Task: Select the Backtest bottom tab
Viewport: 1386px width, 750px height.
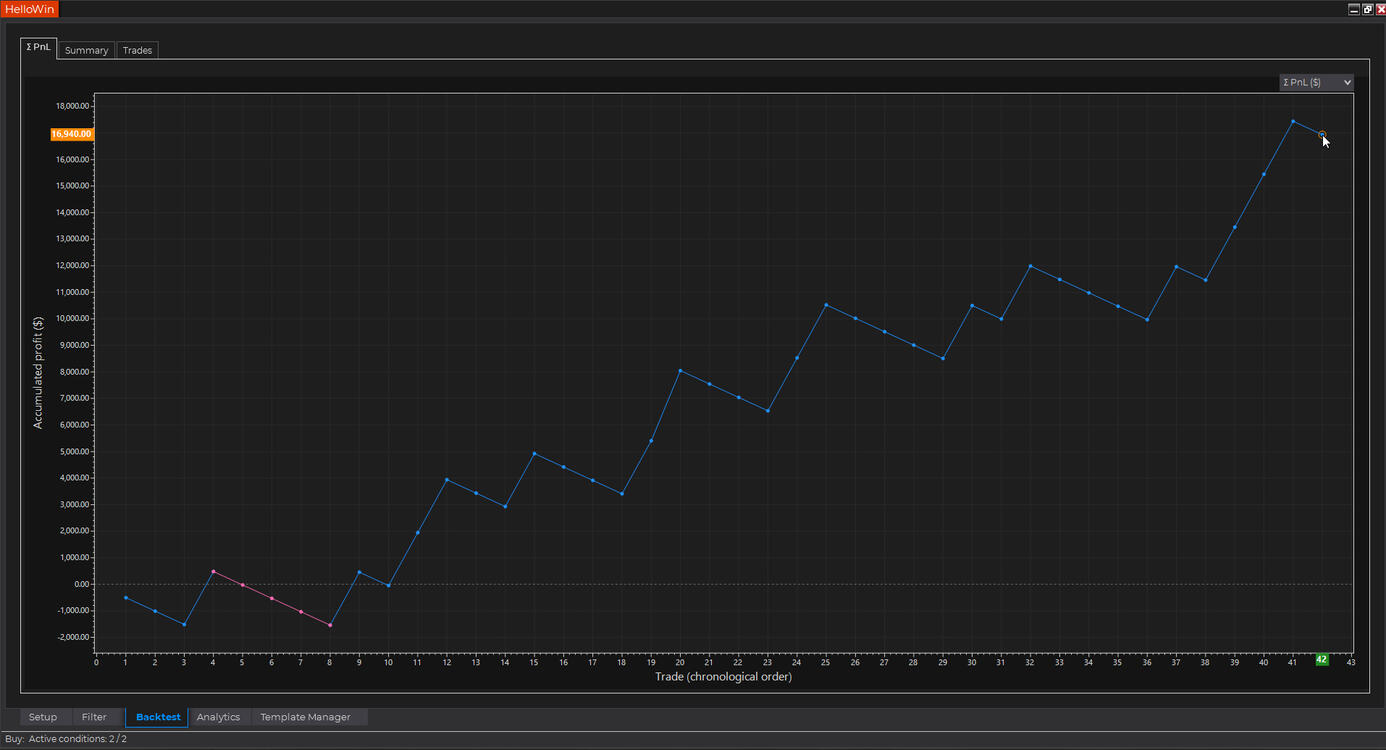Action: coord(158,717)
